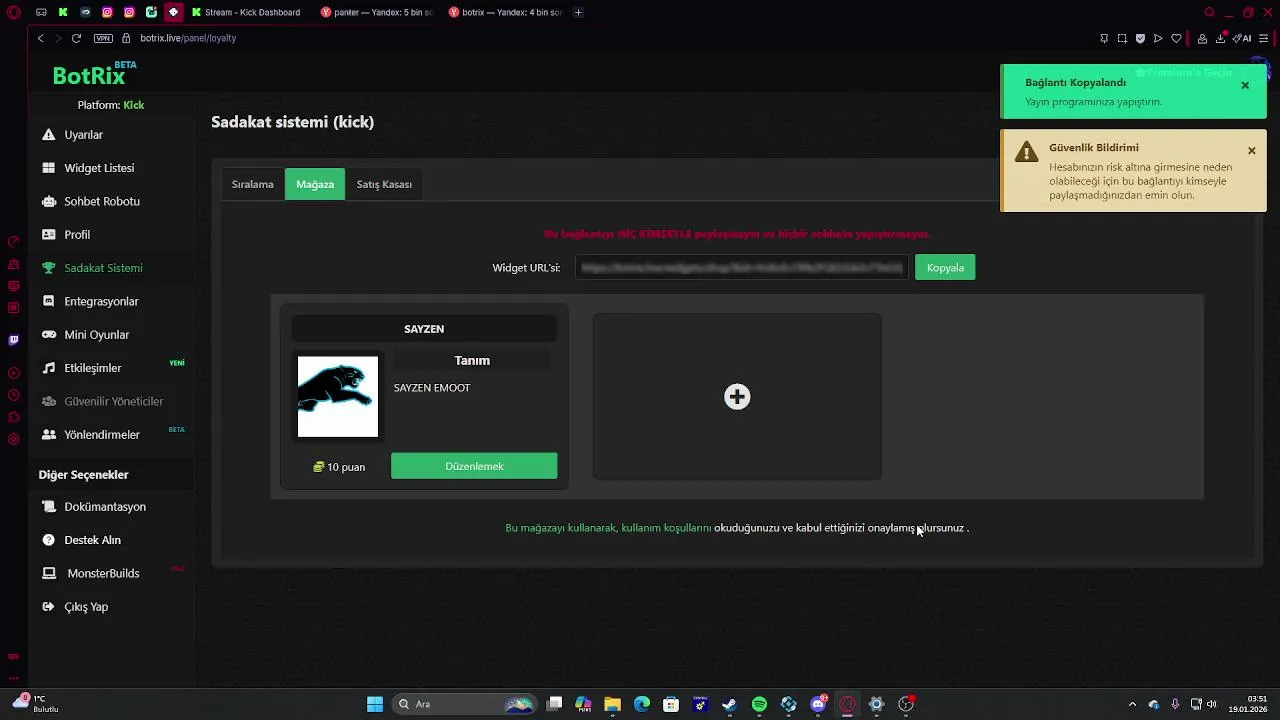
Task: Click the SAYZEN panther thumbnail
Action: 338,397
